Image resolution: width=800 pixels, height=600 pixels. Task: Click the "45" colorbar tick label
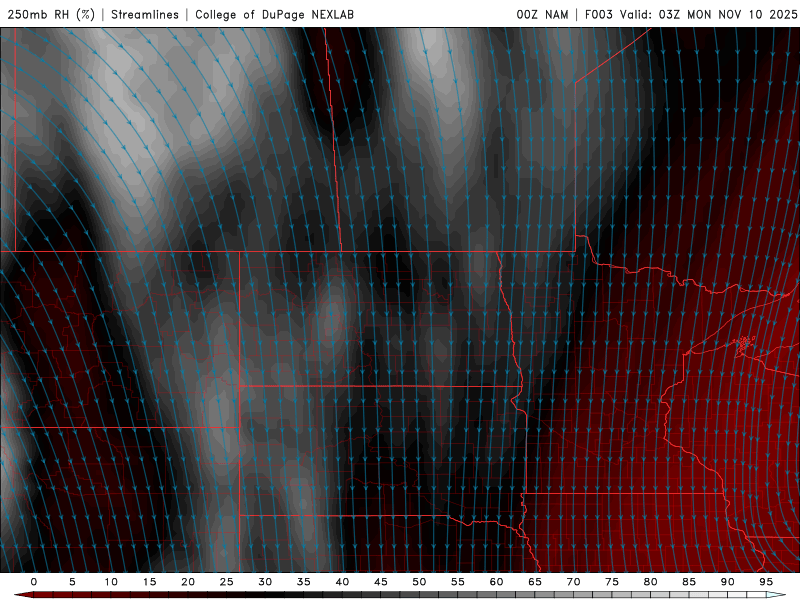381,582
